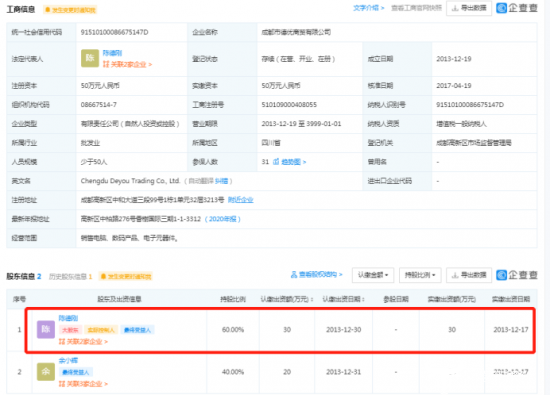Switch to the 股东信息 tab
The height and width of the screenshot is (395, 550).
point(24,276)
